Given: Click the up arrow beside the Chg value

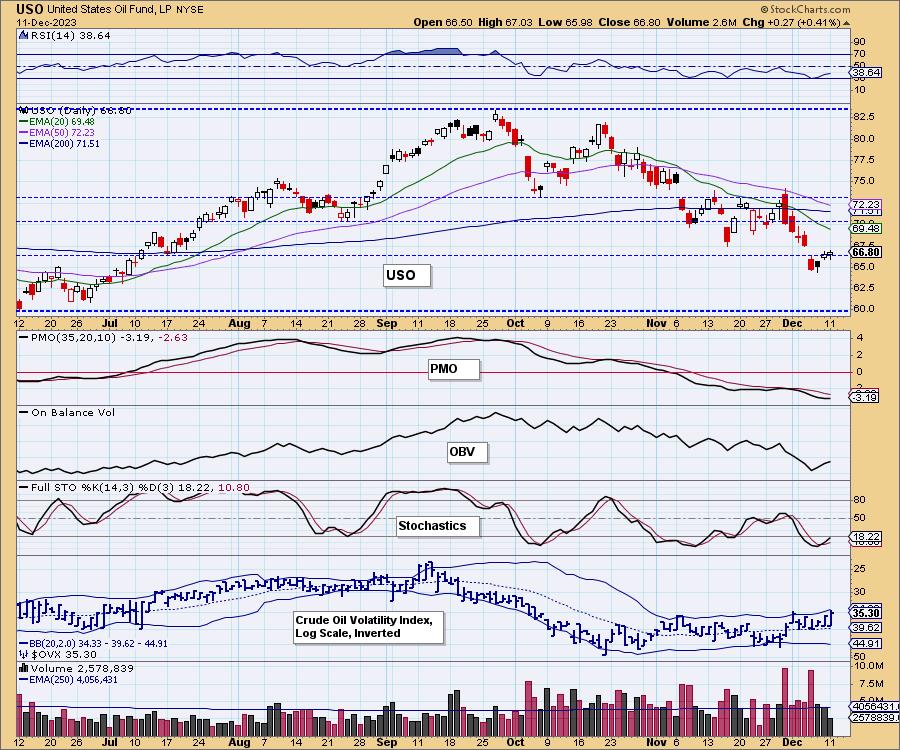Looking at the screenshot, I should 847,23.
